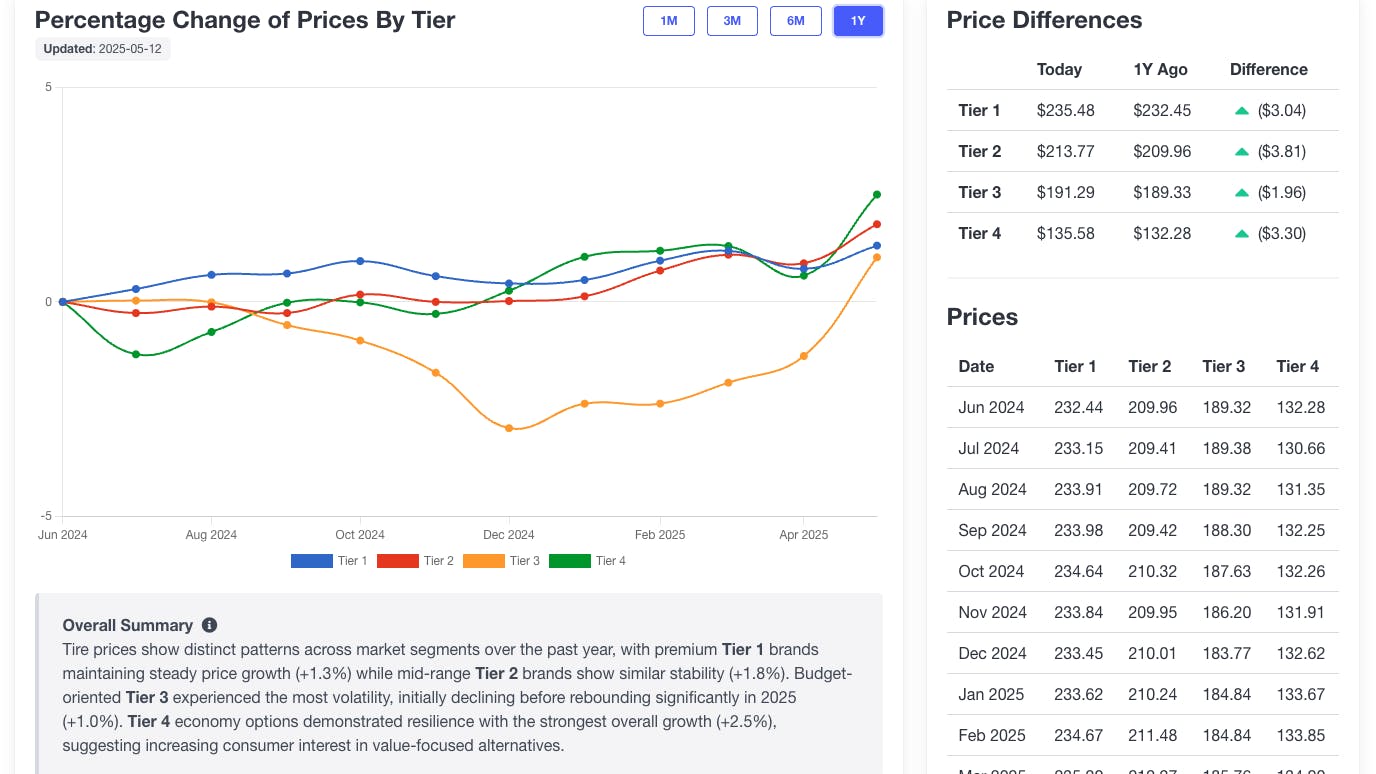Select the Dec 2024 row in the Prices table
This screenshot has height=774, width=1376.
(x=1140, y=653)
